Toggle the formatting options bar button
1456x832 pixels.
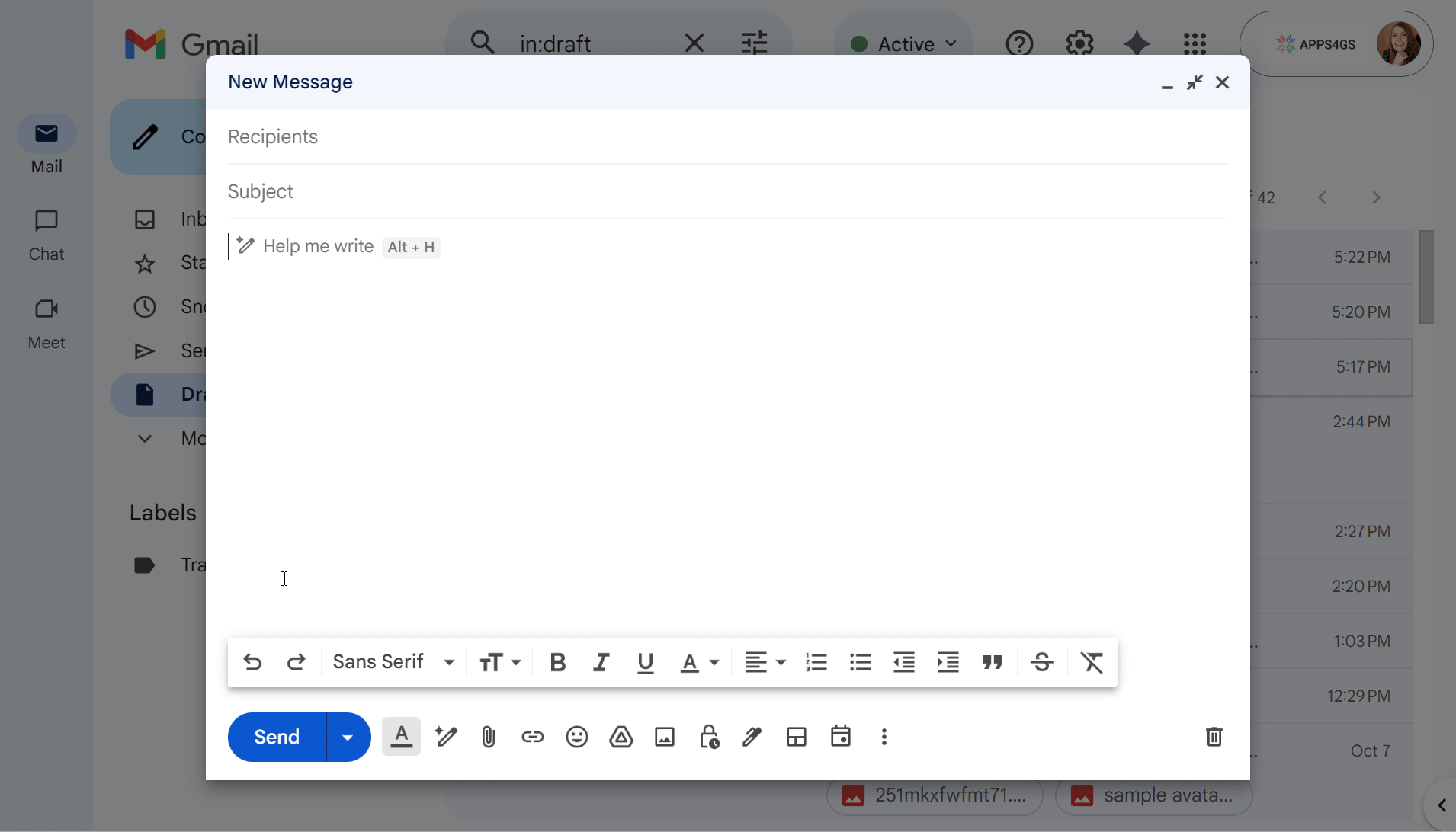point(401,737)
